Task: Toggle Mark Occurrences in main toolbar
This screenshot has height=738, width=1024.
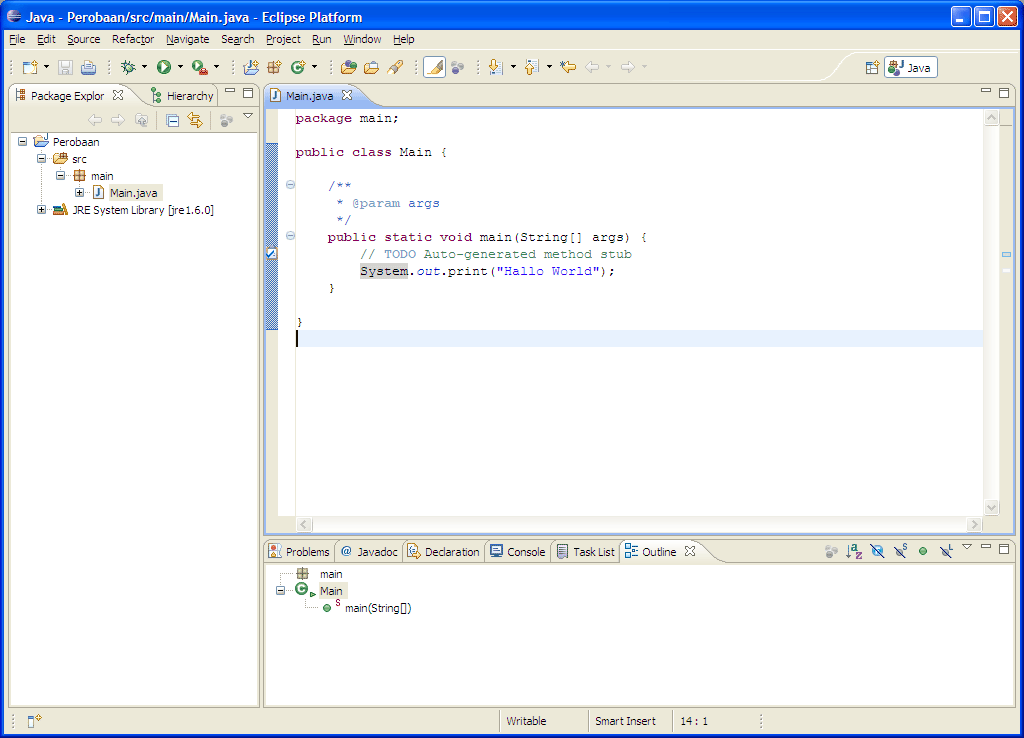Action: click(x=434, y=67)
